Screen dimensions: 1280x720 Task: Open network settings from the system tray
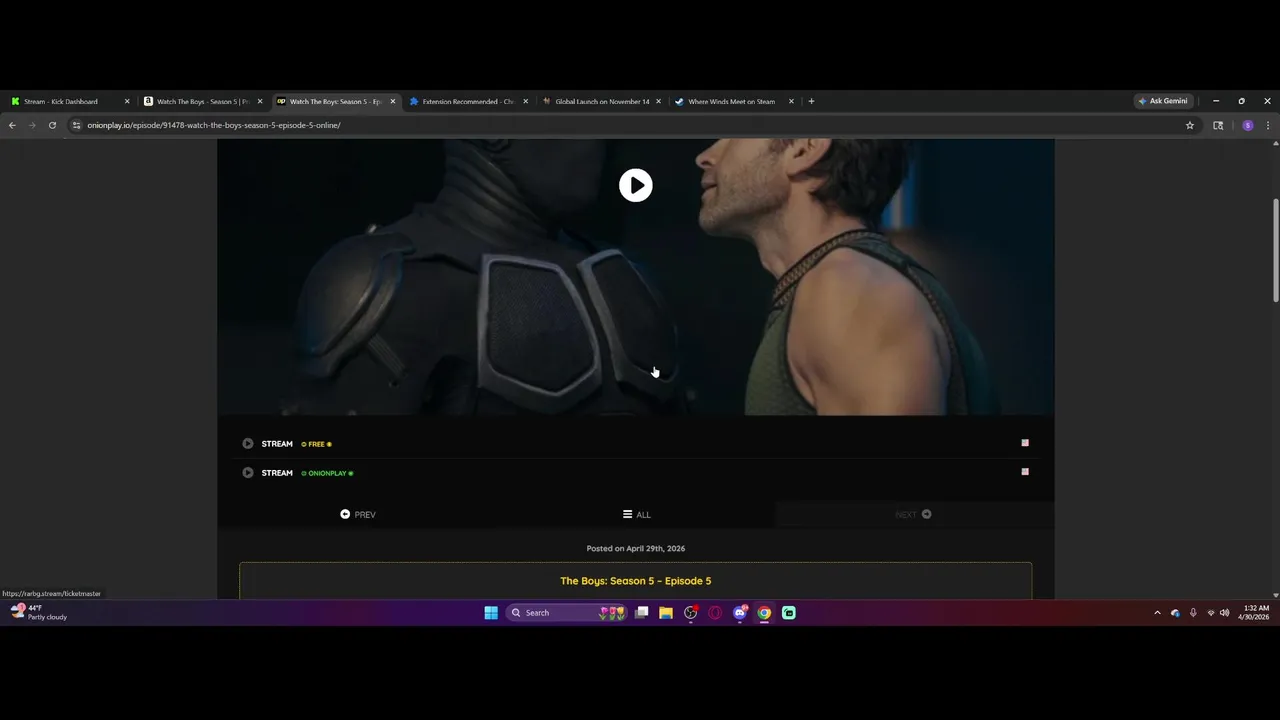coord(1211,613)
